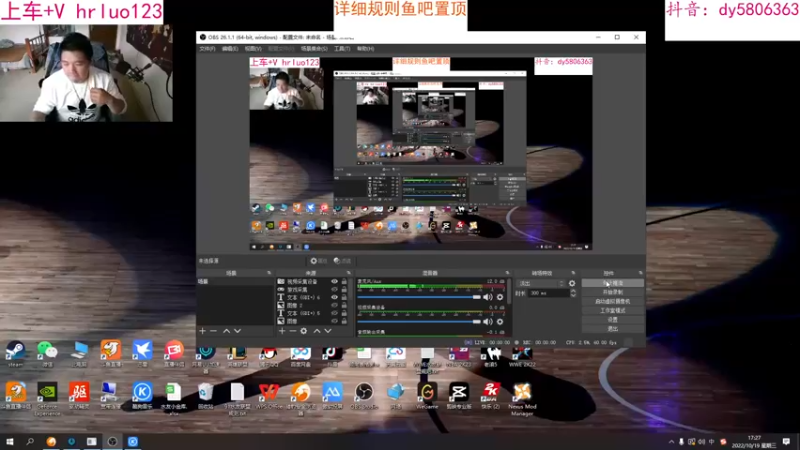Add a new source with the plus icon
Viewport: 800px width, 450px height.
pyautogui.click(x=282, y=331)
